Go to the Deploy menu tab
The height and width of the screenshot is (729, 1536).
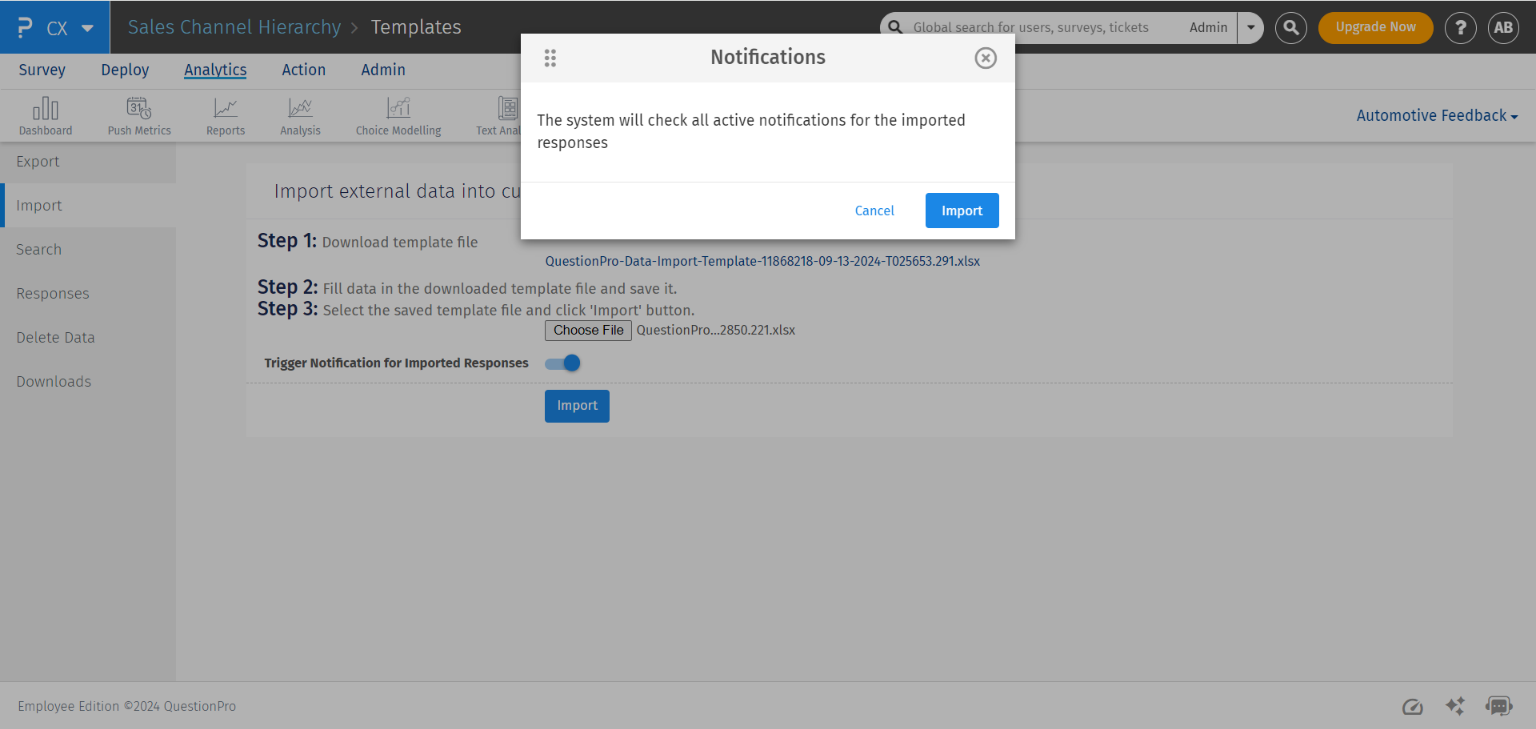tap(125, 70)
